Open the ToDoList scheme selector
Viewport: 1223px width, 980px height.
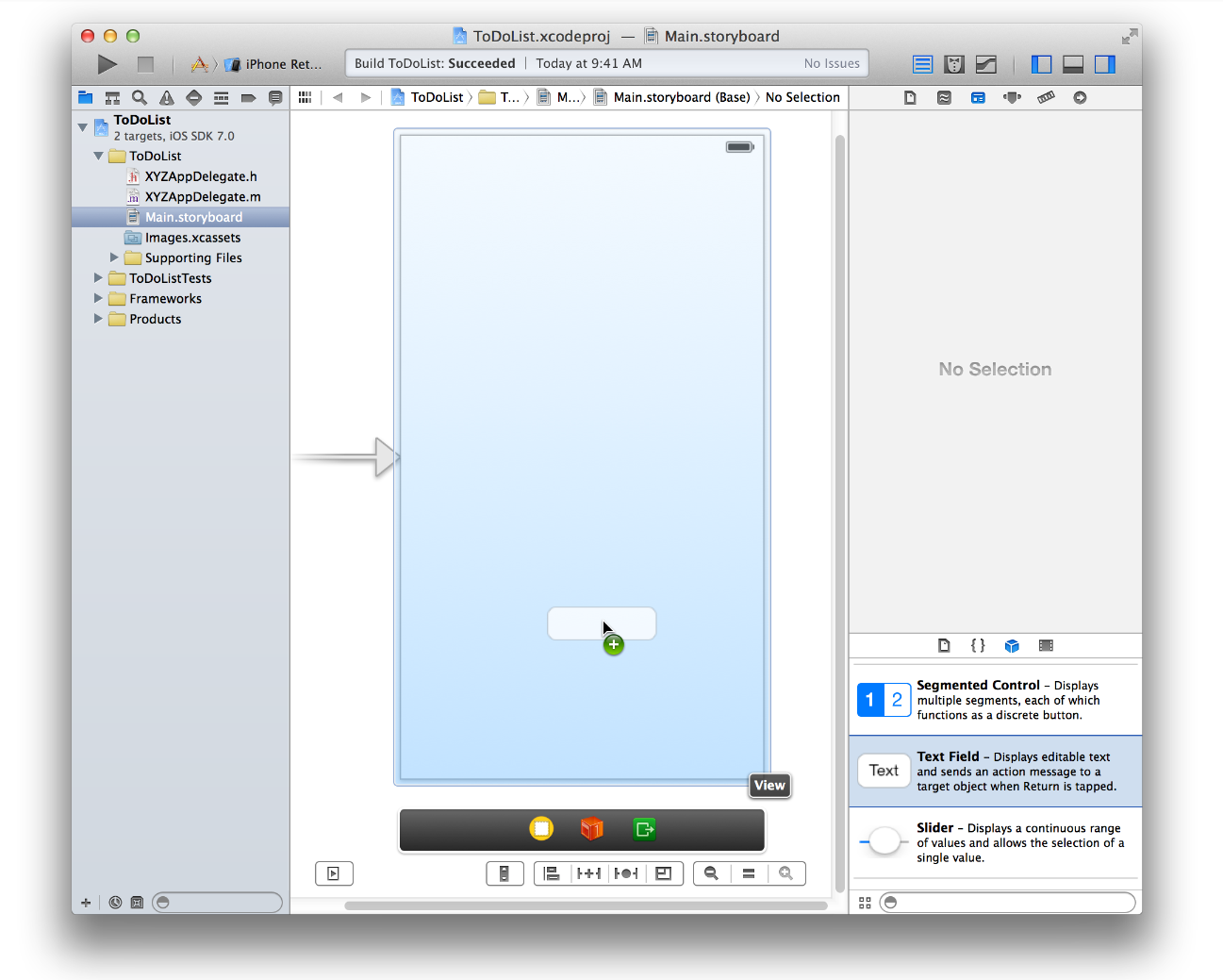[x=200, y=64]
